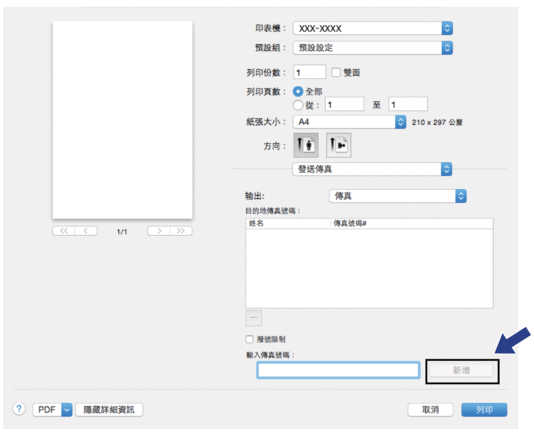The image size is (534, 435).
Task: Go to previous preview page
Action: coord(86,231)
